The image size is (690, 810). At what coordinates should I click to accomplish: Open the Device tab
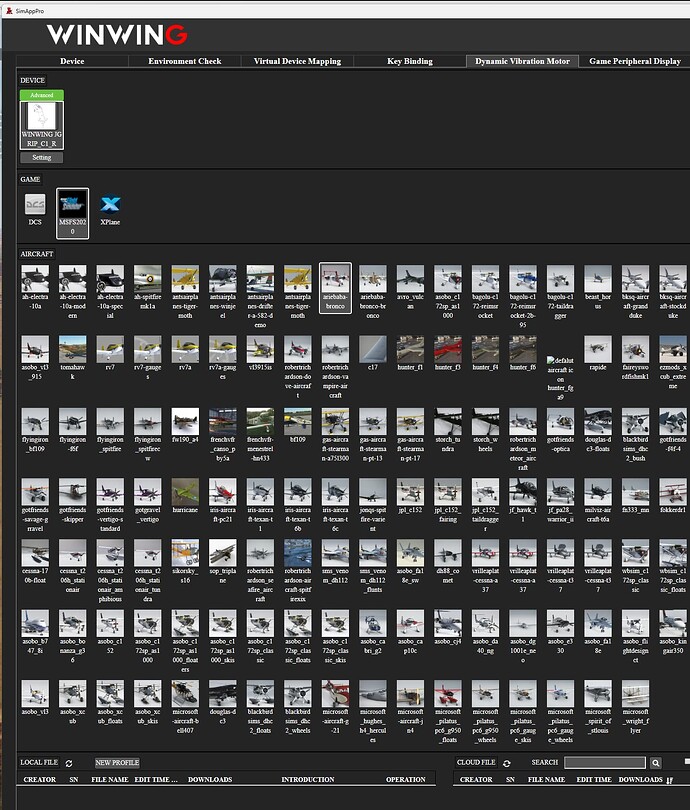(72, 61)
